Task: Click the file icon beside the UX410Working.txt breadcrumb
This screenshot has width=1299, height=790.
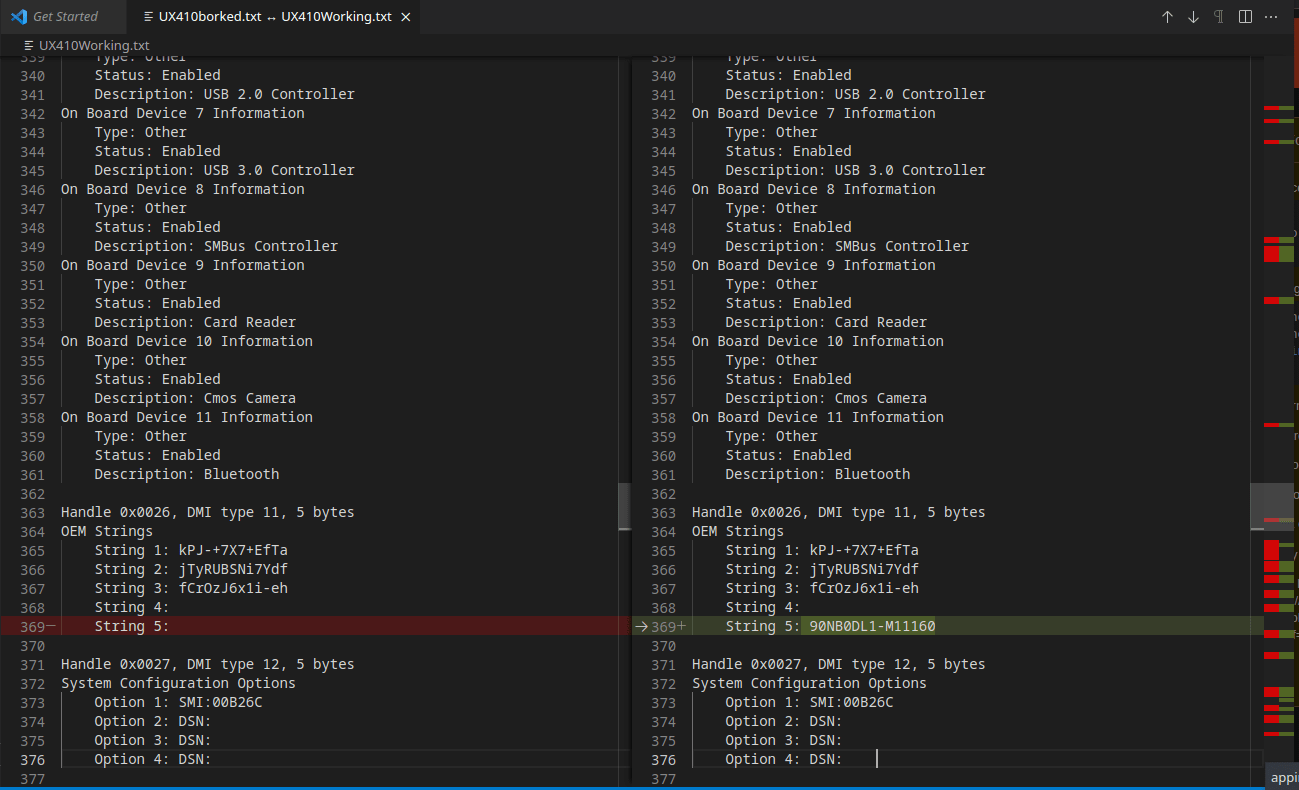Action: coord(28,45)
